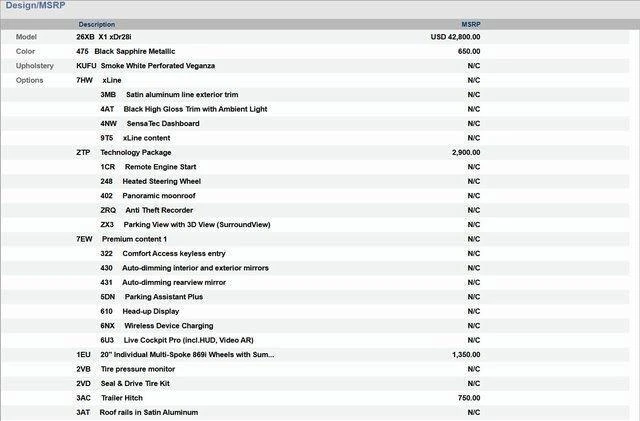Select Parking View with 3D View item
Image resolution: width=640 pixels, height=421 pixels.
point(196,225)
